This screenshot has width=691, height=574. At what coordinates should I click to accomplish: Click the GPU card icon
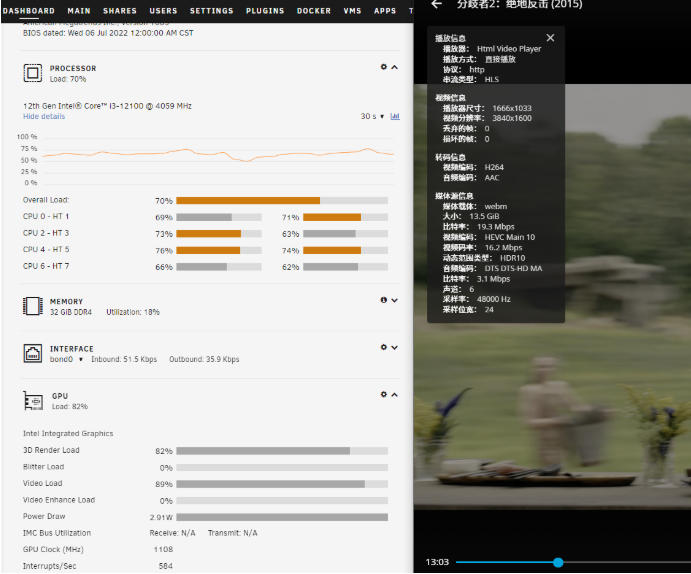(x=33, y=401)
